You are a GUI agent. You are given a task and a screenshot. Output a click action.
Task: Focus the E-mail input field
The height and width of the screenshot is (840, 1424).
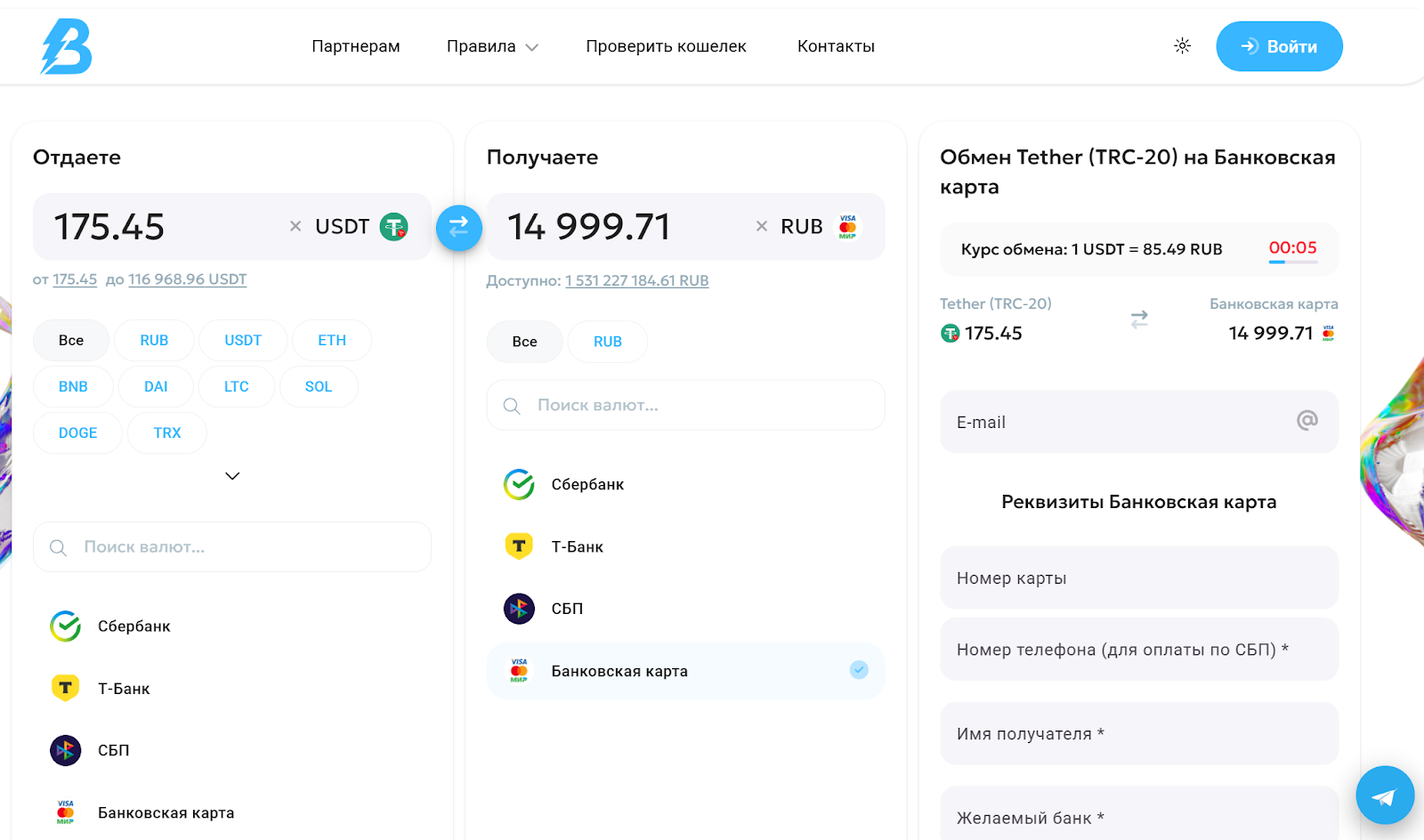tap(1139, 422)
